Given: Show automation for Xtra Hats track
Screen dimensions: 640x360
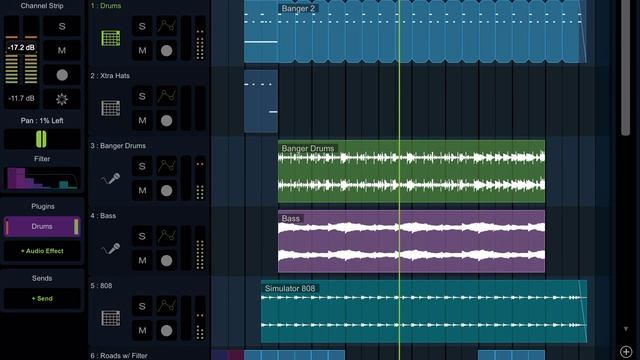Looking at the screenshot, I should click(167, 96).
